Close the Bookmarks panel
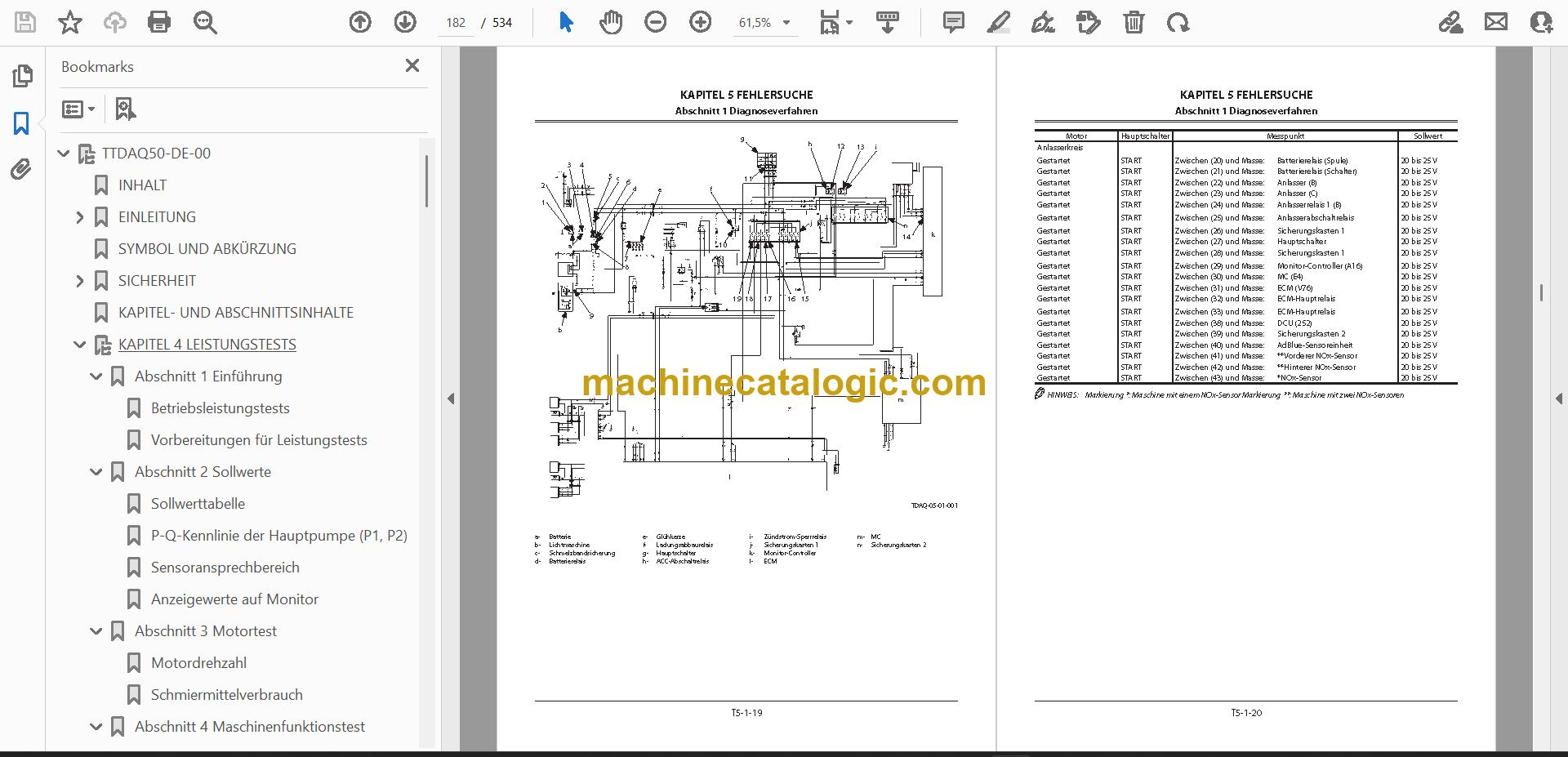 pyautogui.click(x=412, y=65)
